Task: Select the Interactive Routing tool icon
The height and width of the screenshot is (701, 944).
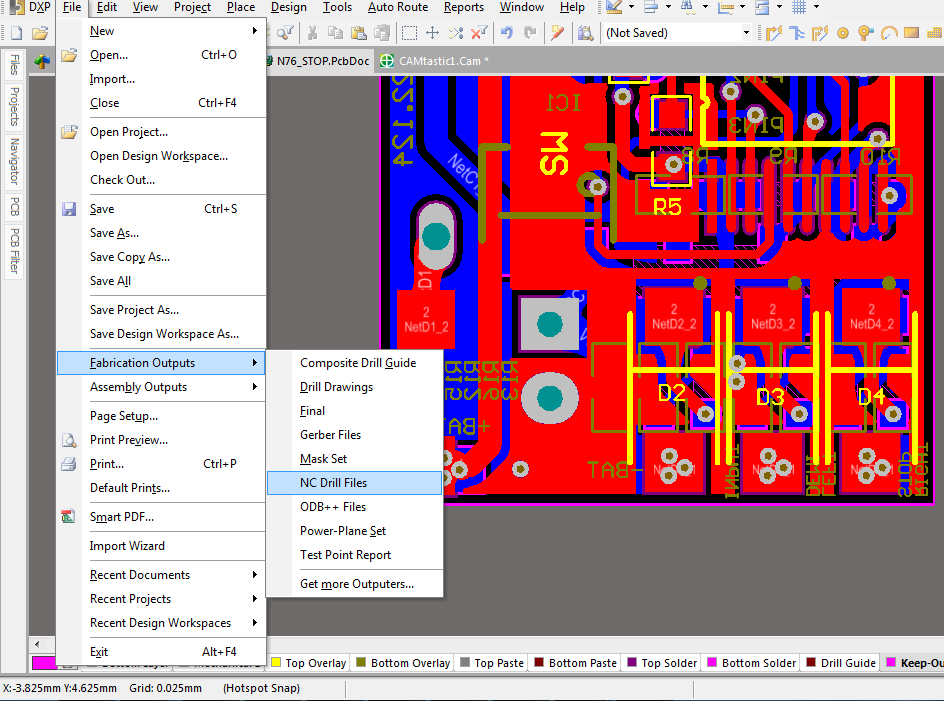Action: click(774, 33)
